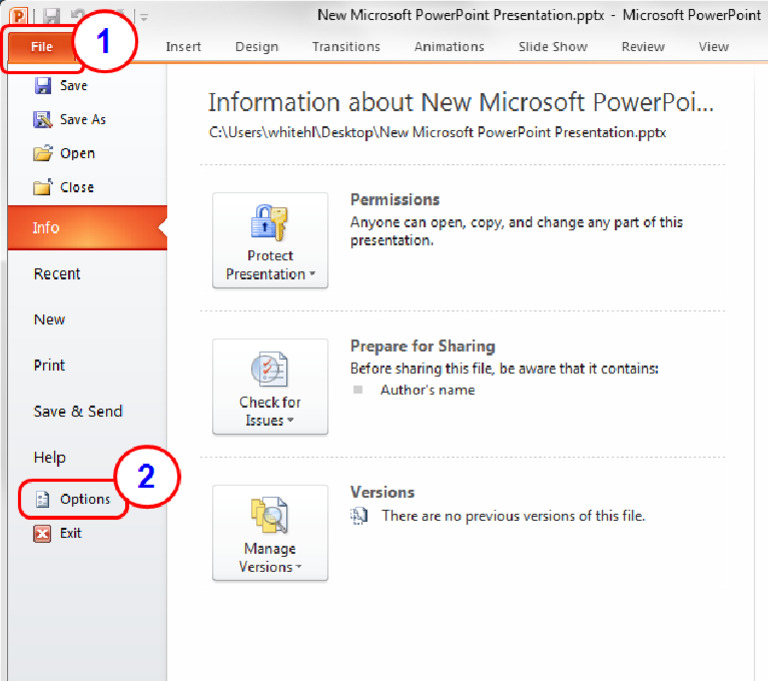Open the File tab
The height and width of the screenshot is (681, 768).
41,47
